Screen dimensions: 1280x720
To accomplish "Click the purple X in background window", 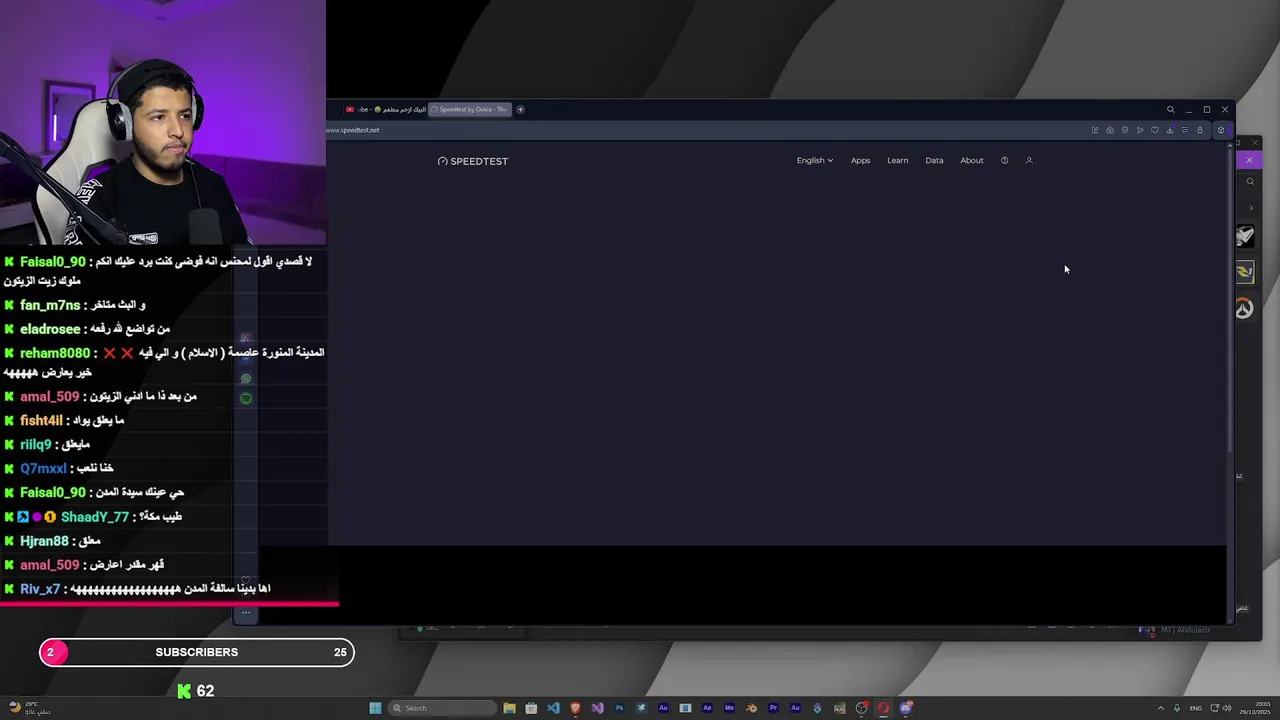I will 1249,160.
